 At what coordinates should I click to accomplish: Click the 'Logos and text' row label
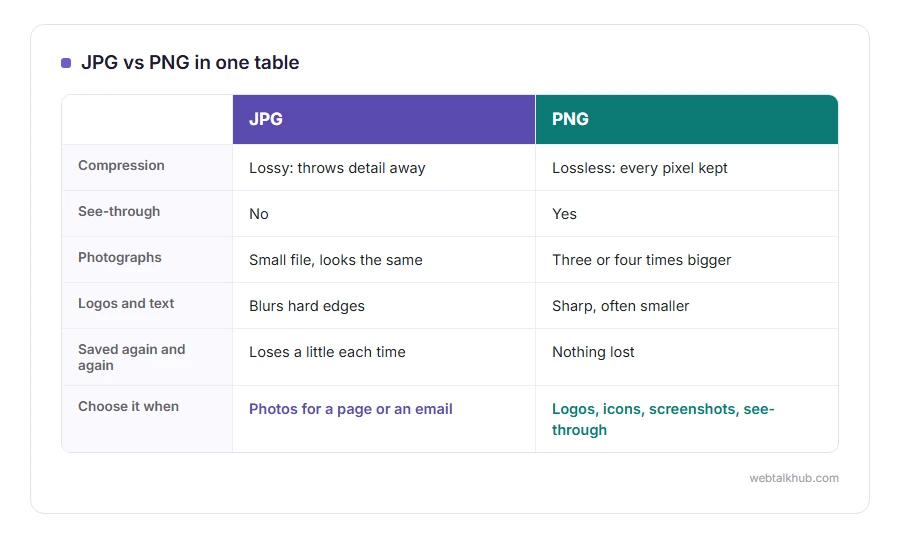tap(126, 303)
